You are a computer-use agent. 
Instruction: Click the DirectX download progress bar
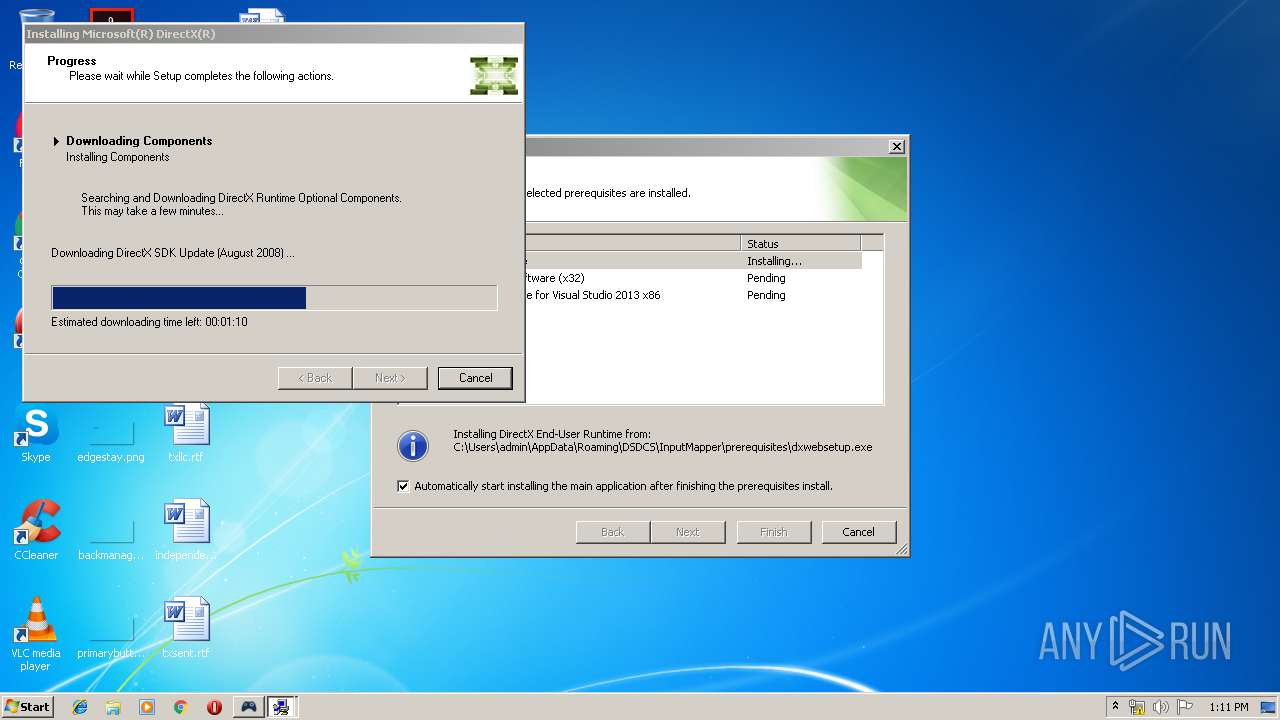(x=274, y=298)
